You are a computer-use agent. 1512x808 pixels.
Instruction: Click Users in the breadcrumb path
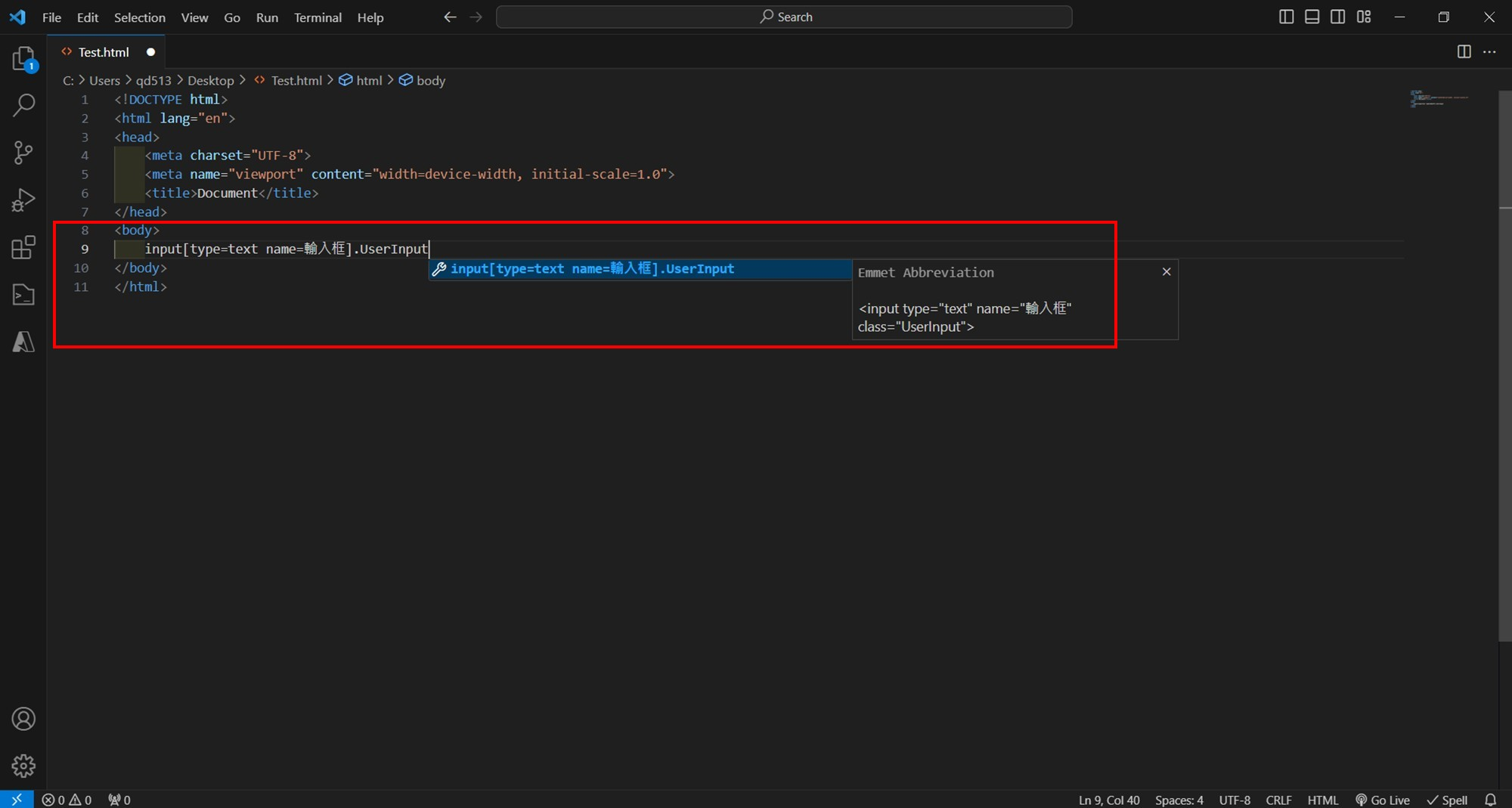pos(104,80)
